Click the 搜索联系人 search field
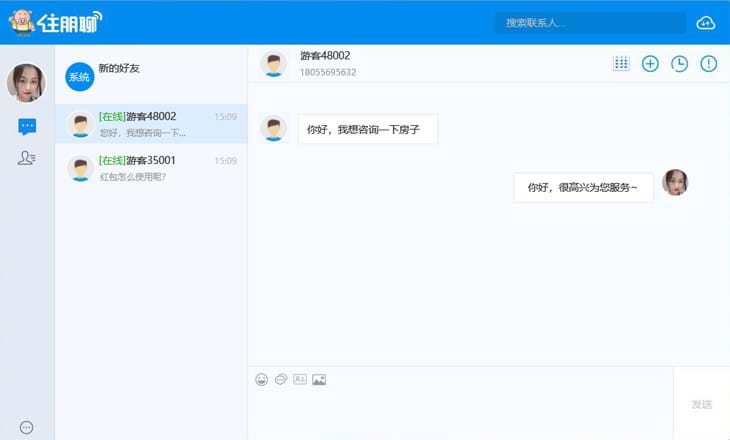Screen dimensions: 730x440 click(590, 23)
